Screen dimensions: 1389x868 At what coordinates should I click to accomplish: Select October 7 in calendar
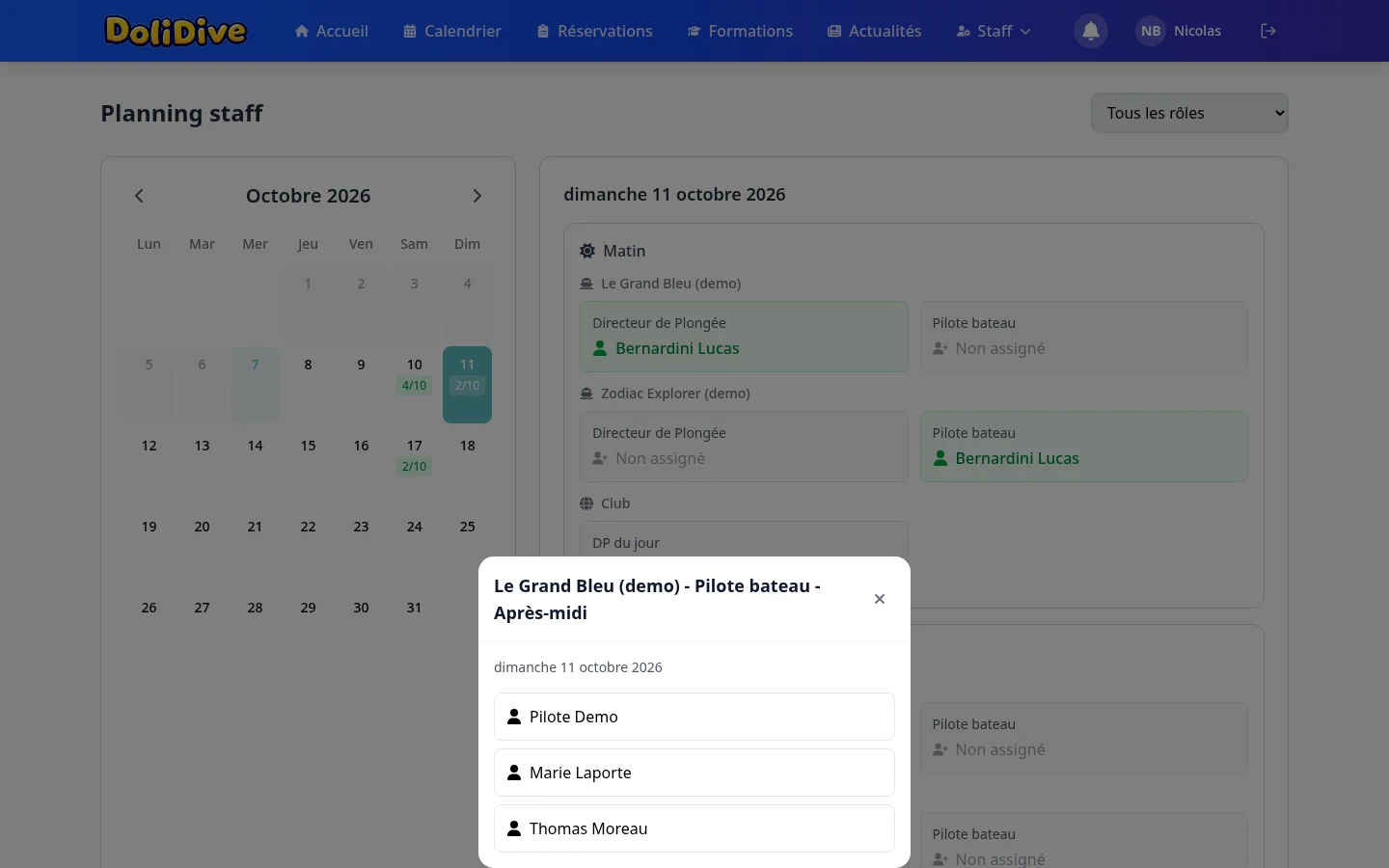pos(255,384)
